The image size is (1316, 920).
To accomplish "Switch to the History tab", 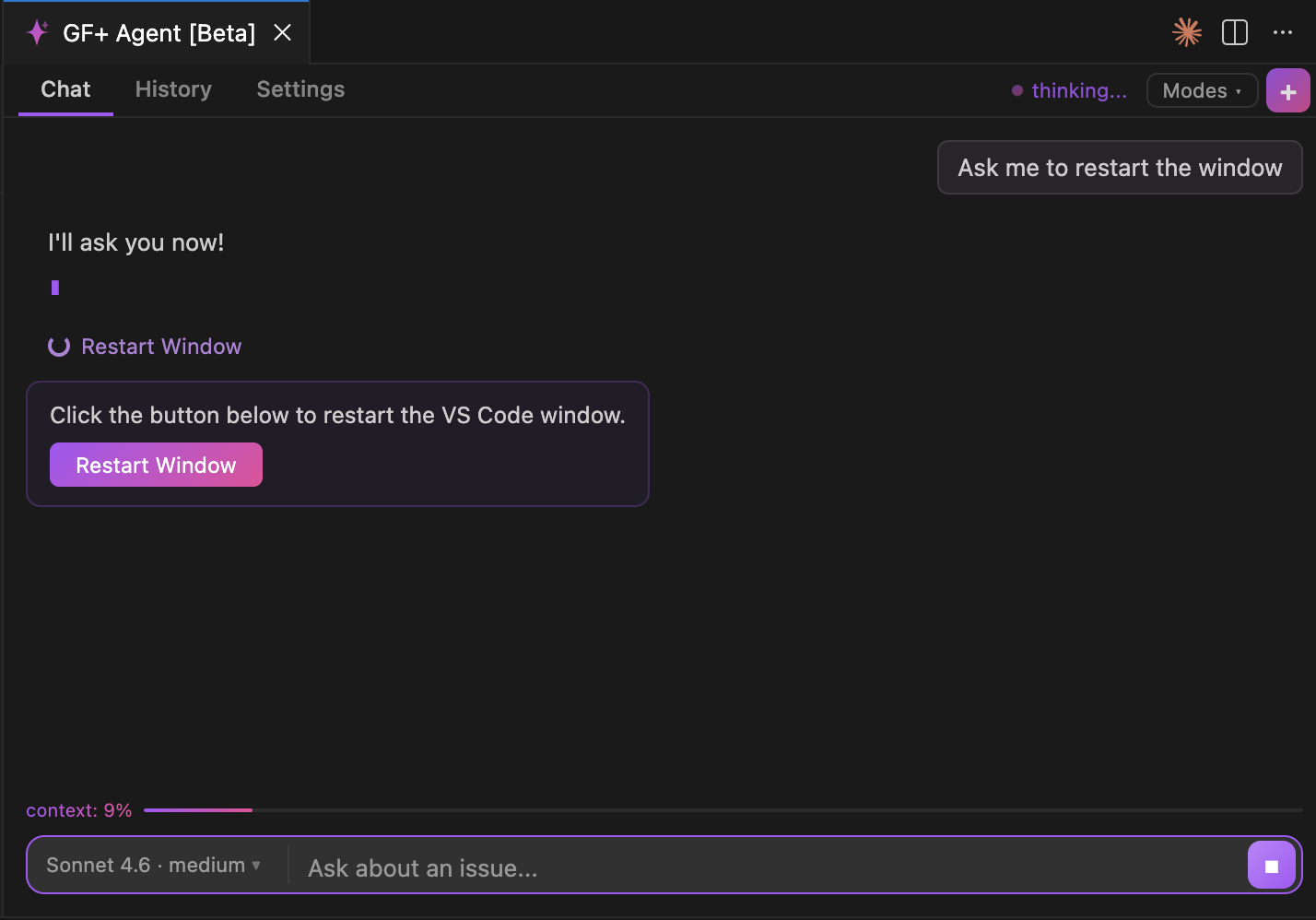I will [x=172, y=89].
